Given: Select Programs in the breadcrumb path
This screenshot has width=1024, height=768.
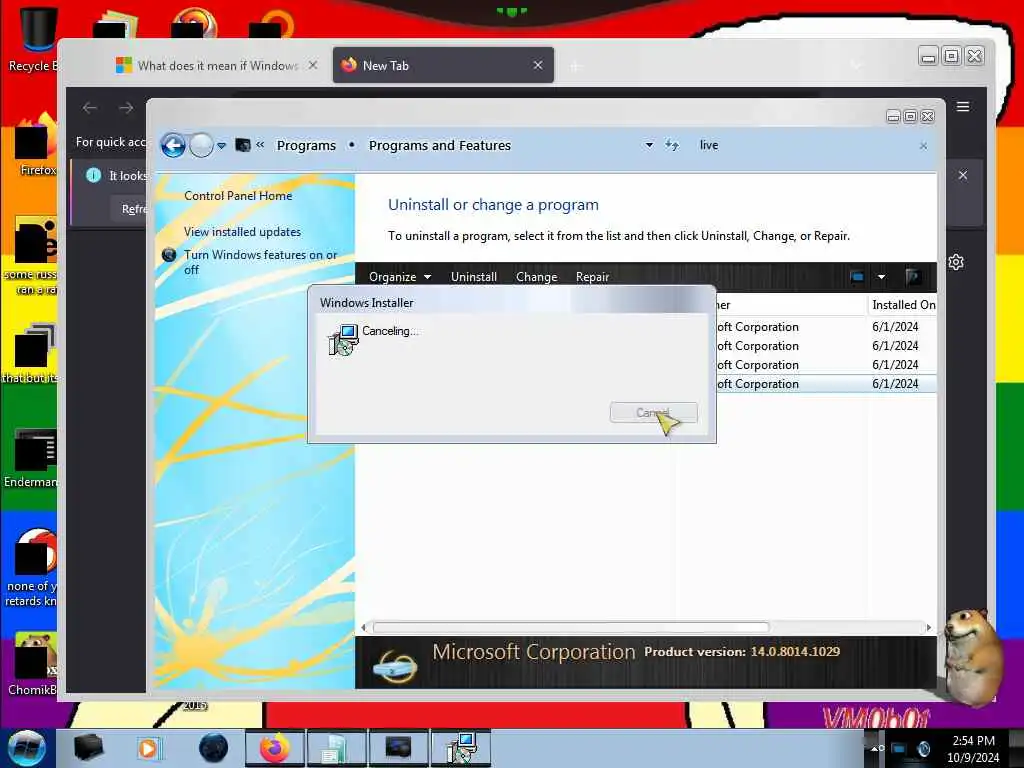Looking at the screenshot, I should tap(306, 146).
